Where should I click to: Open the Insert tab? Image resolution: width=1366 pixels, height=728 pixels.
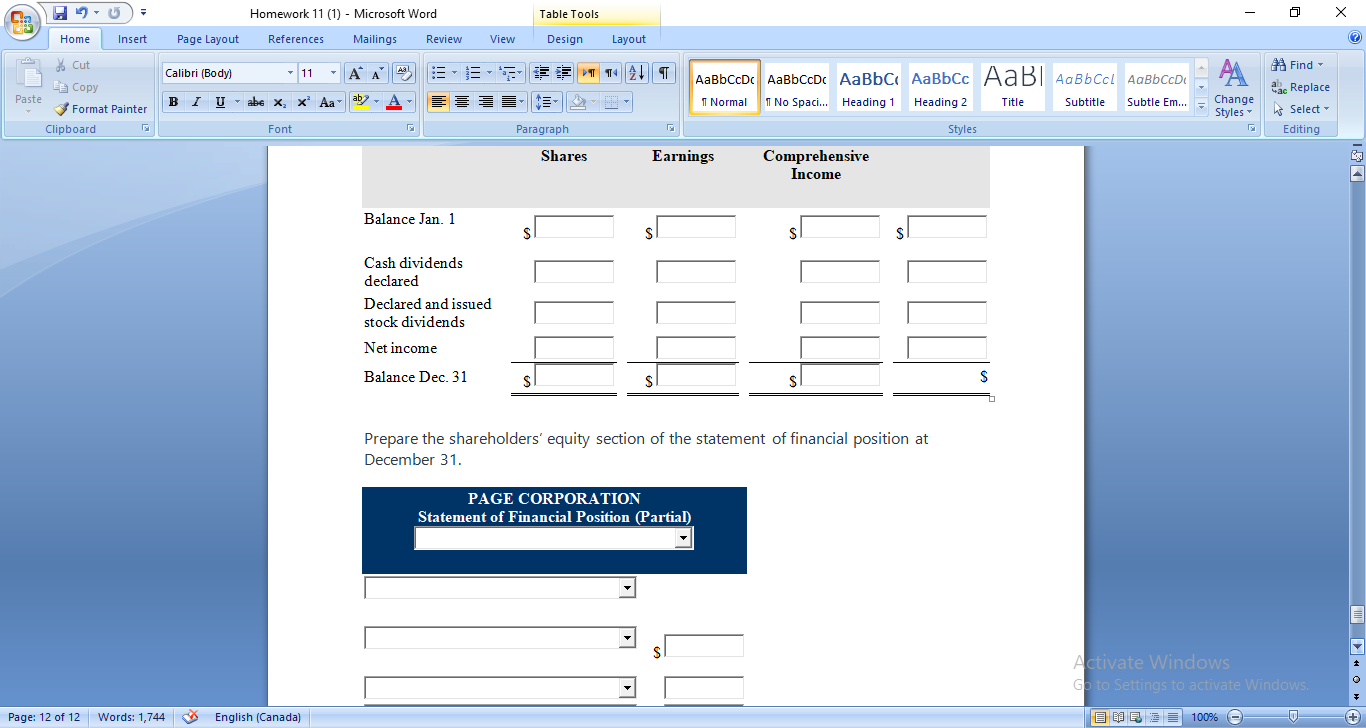coord(132,39)
